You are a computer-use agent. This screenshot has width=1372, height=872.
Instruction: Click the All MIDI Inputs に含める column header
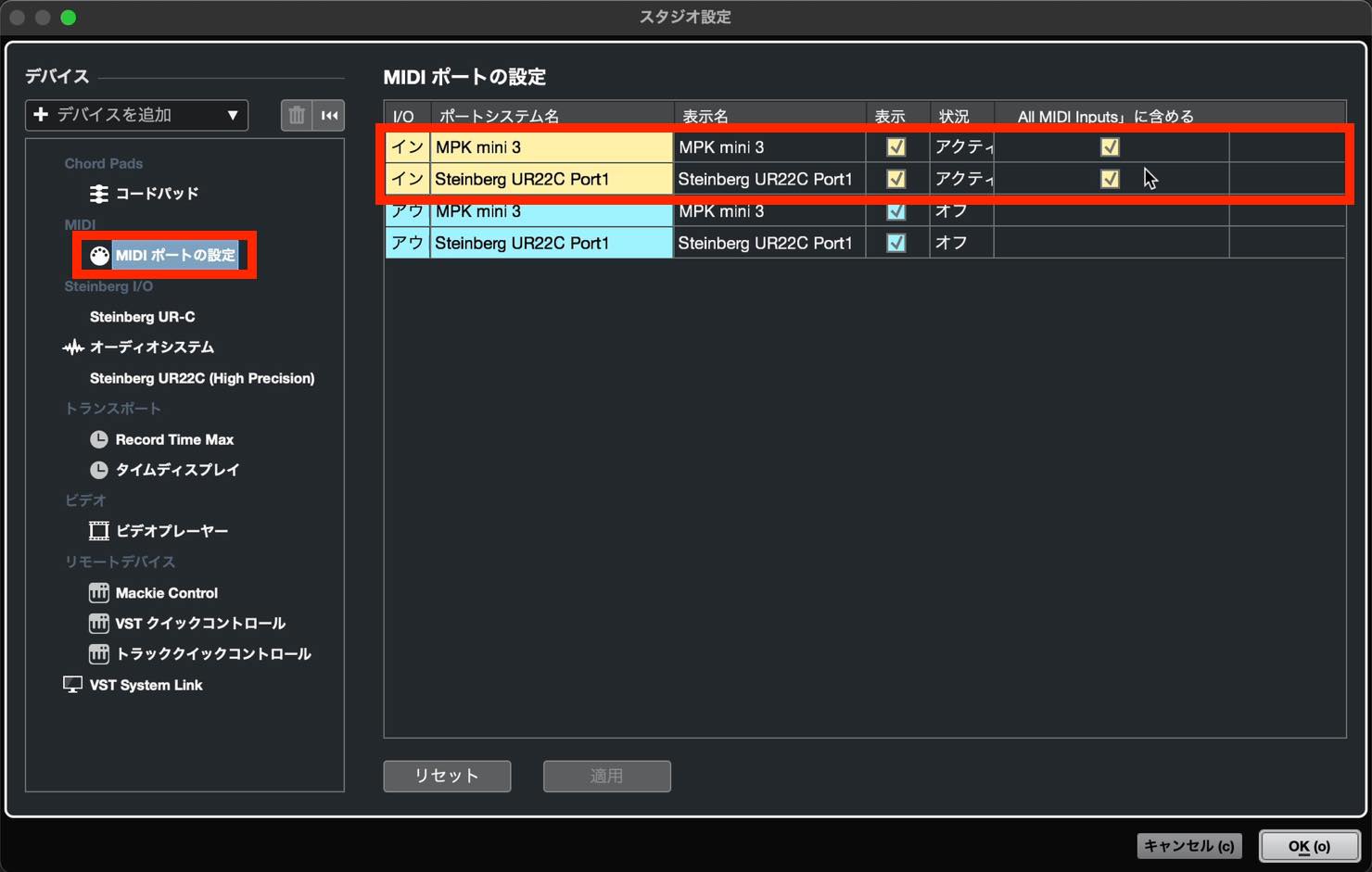[1112, 115]
